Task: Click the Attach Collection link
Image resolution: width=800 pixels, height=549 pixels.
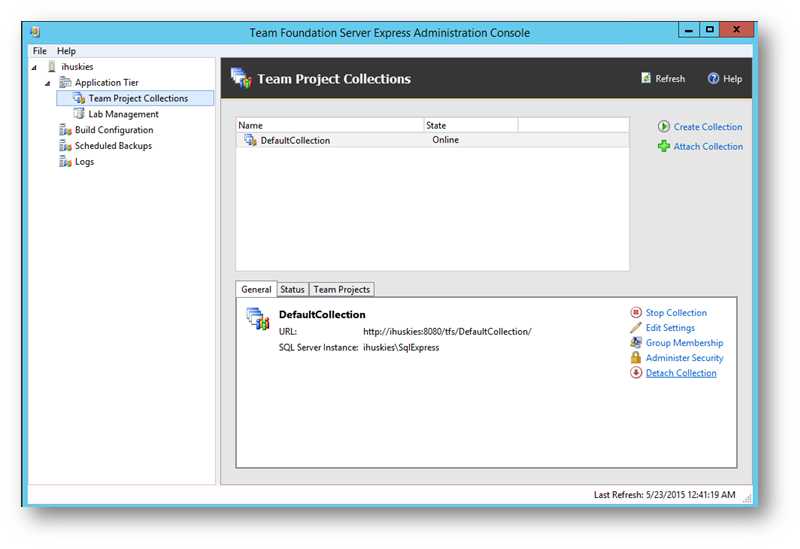Action: coord(708,146)
